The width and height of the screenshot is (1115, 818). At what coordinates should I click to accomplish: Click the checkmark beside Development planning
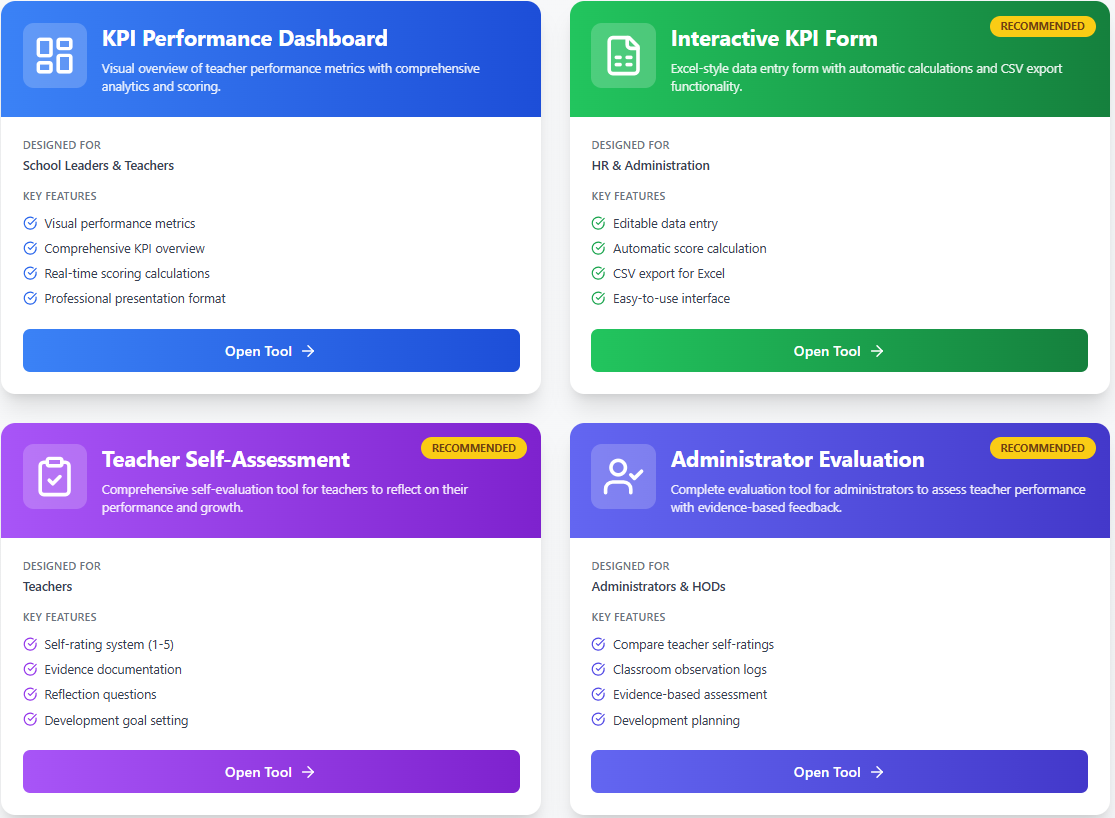tap(598, 720)
